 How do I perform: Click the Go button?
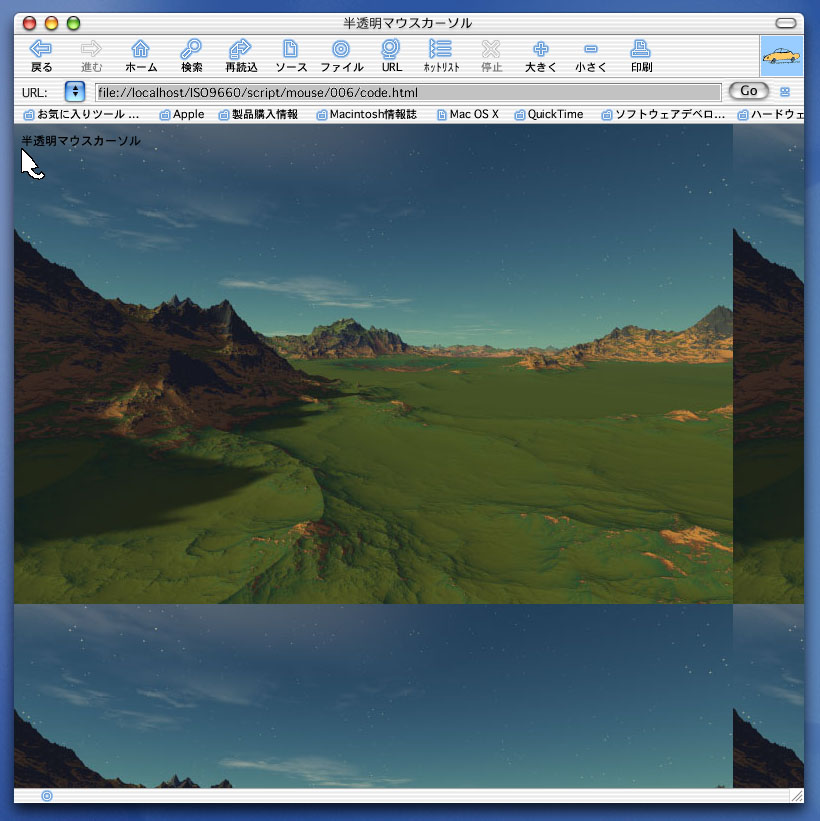pos(749,91)
